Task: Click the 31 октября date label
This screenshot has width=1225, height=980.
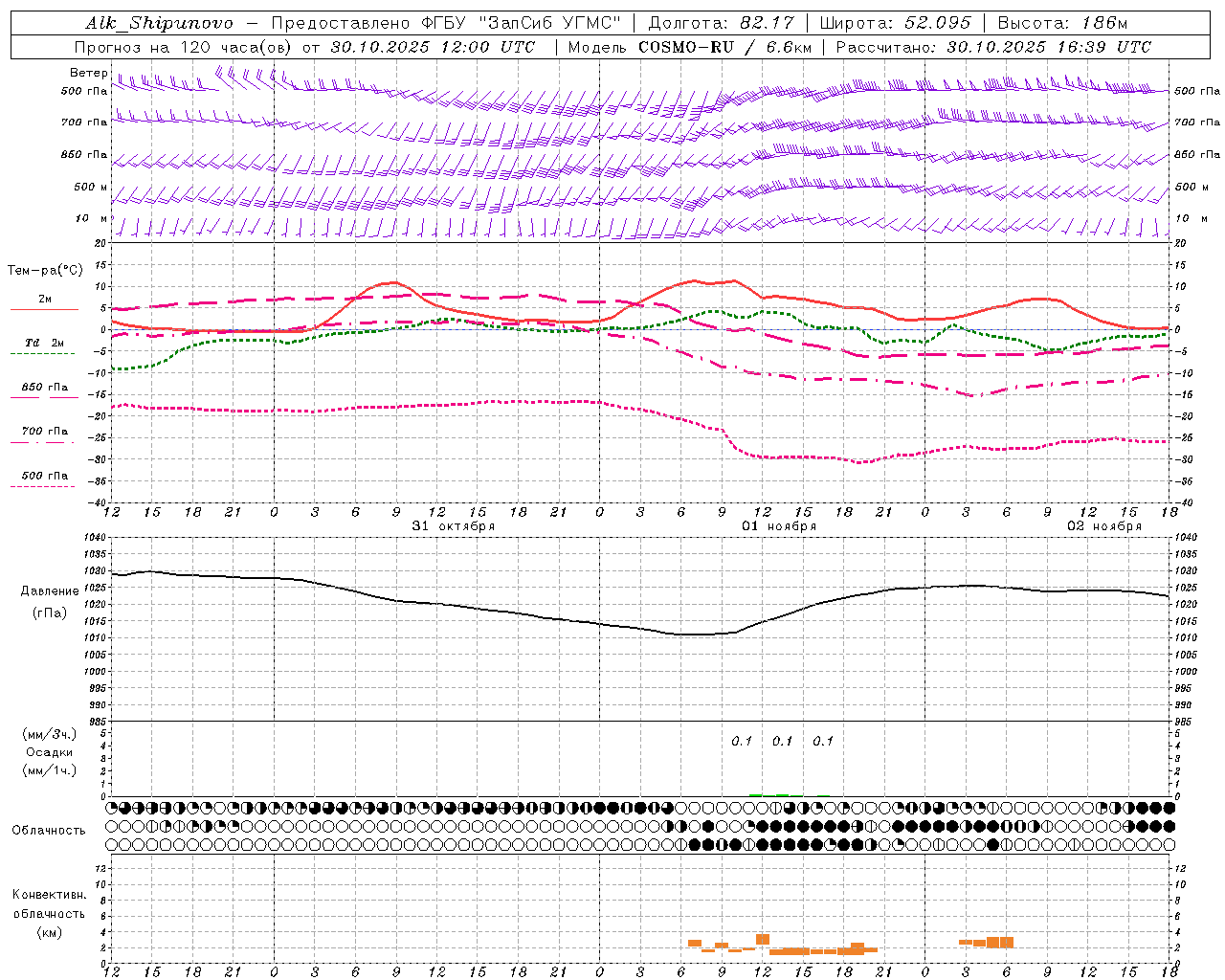Action: (x=454, y=526)
